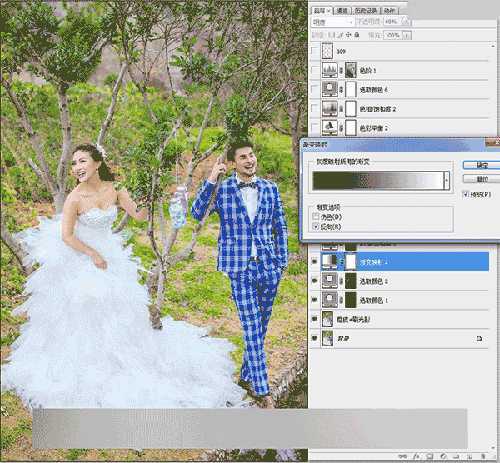Viewport: 500px width, 463px height.
Task: Expand the opacity slider arrow
Action: pos(406,22)
